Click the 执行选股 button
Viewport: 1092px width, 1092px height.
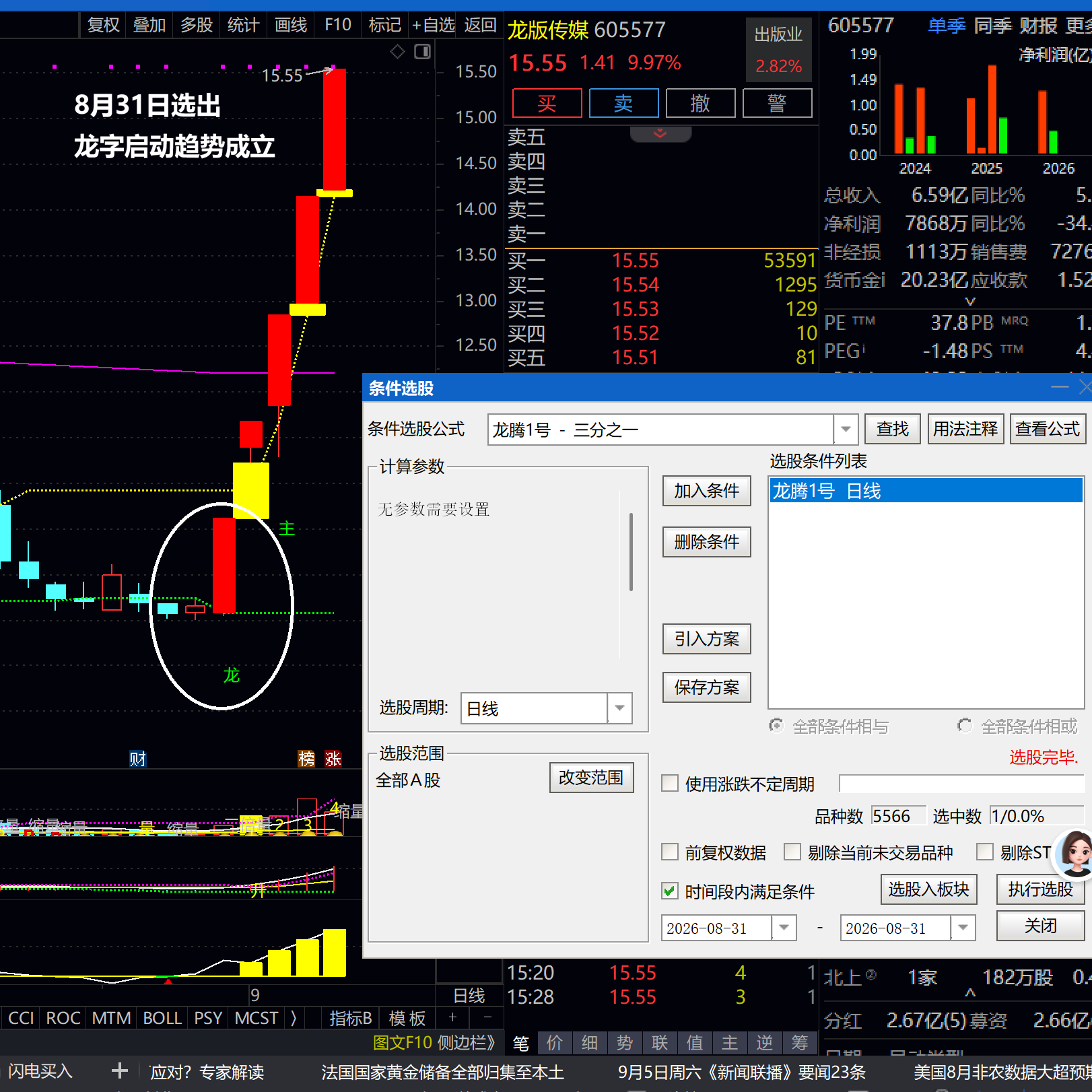tap(1040, 889)
